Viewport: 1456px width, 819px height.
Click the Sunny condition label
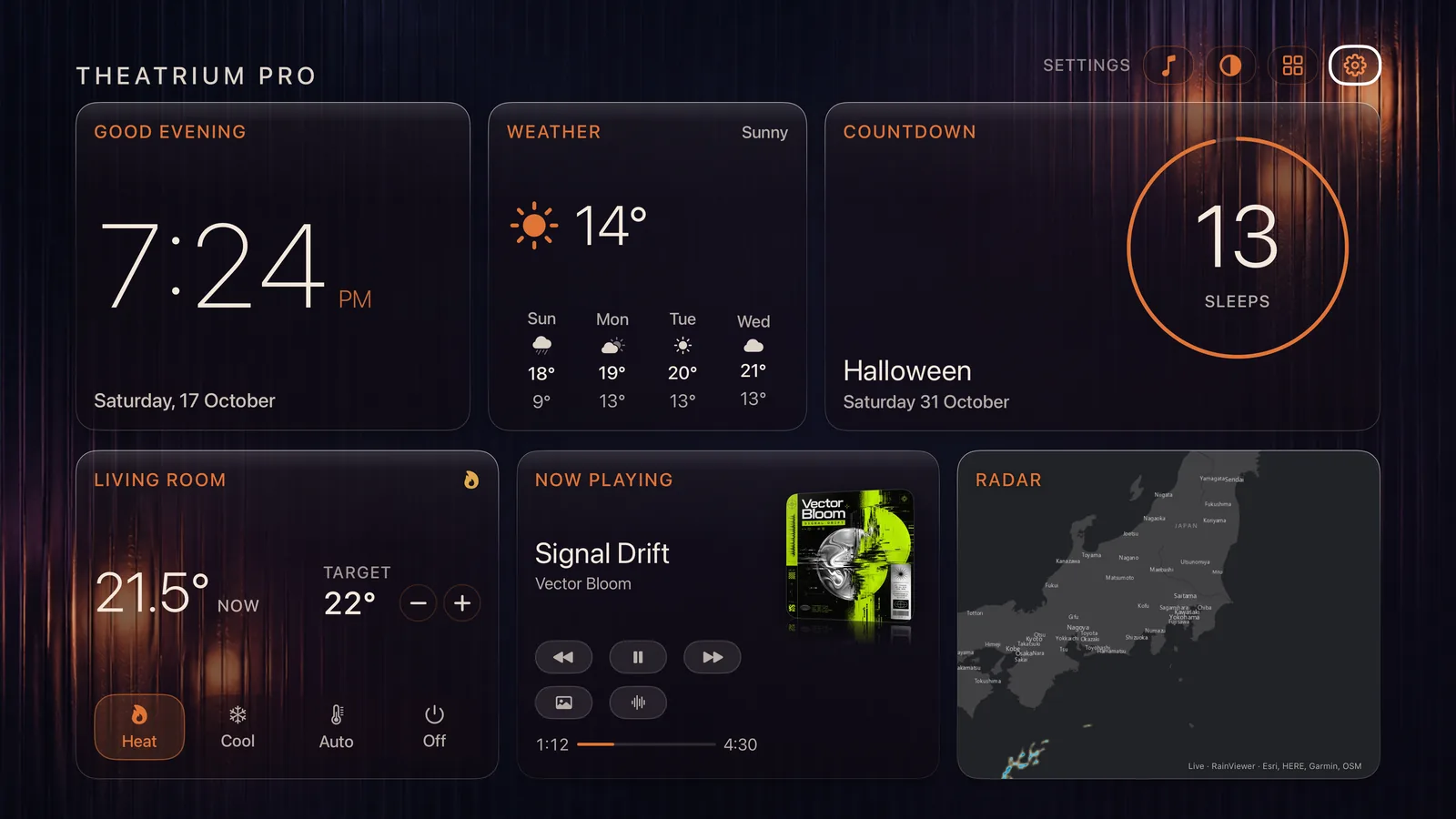pyautogui.click(x=764, y=133)
